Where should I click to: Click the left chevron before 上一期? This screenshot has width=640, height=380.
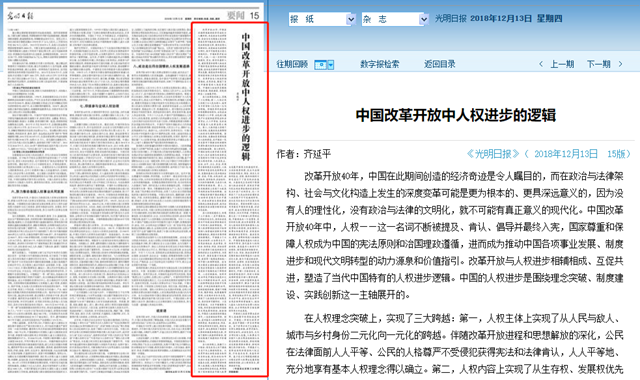coord(541,64)
